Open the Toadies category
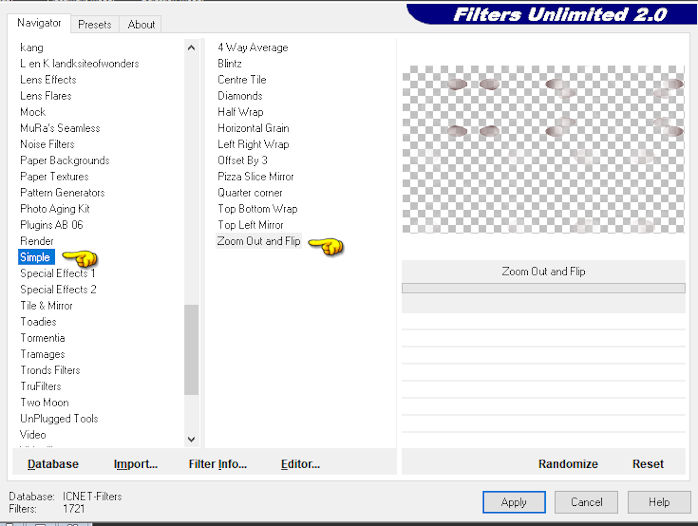 pyautogui.click(x=38, y=322)
